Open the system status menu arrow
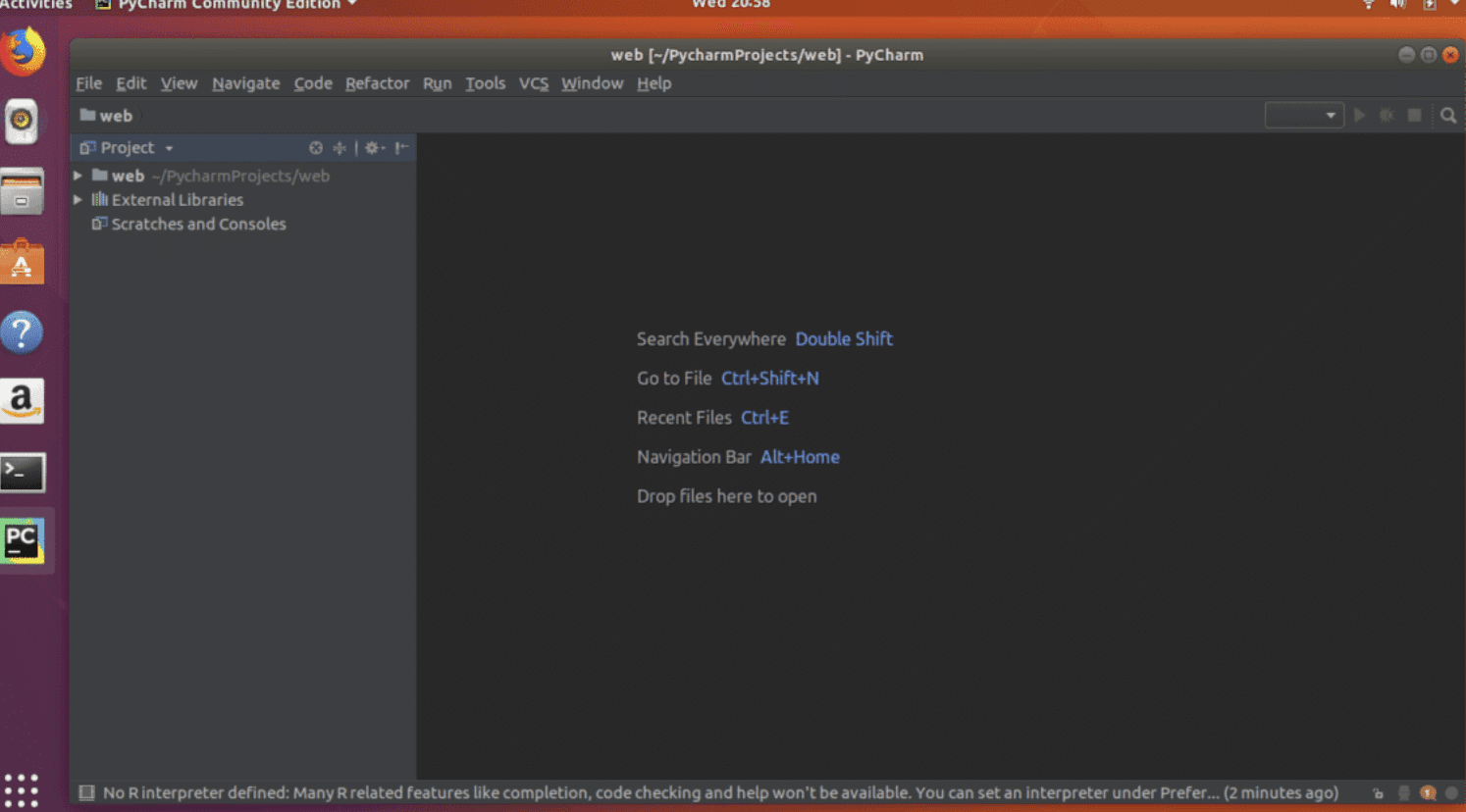The height and width of the screenshot is (812, 1466). click(1455, 4)
